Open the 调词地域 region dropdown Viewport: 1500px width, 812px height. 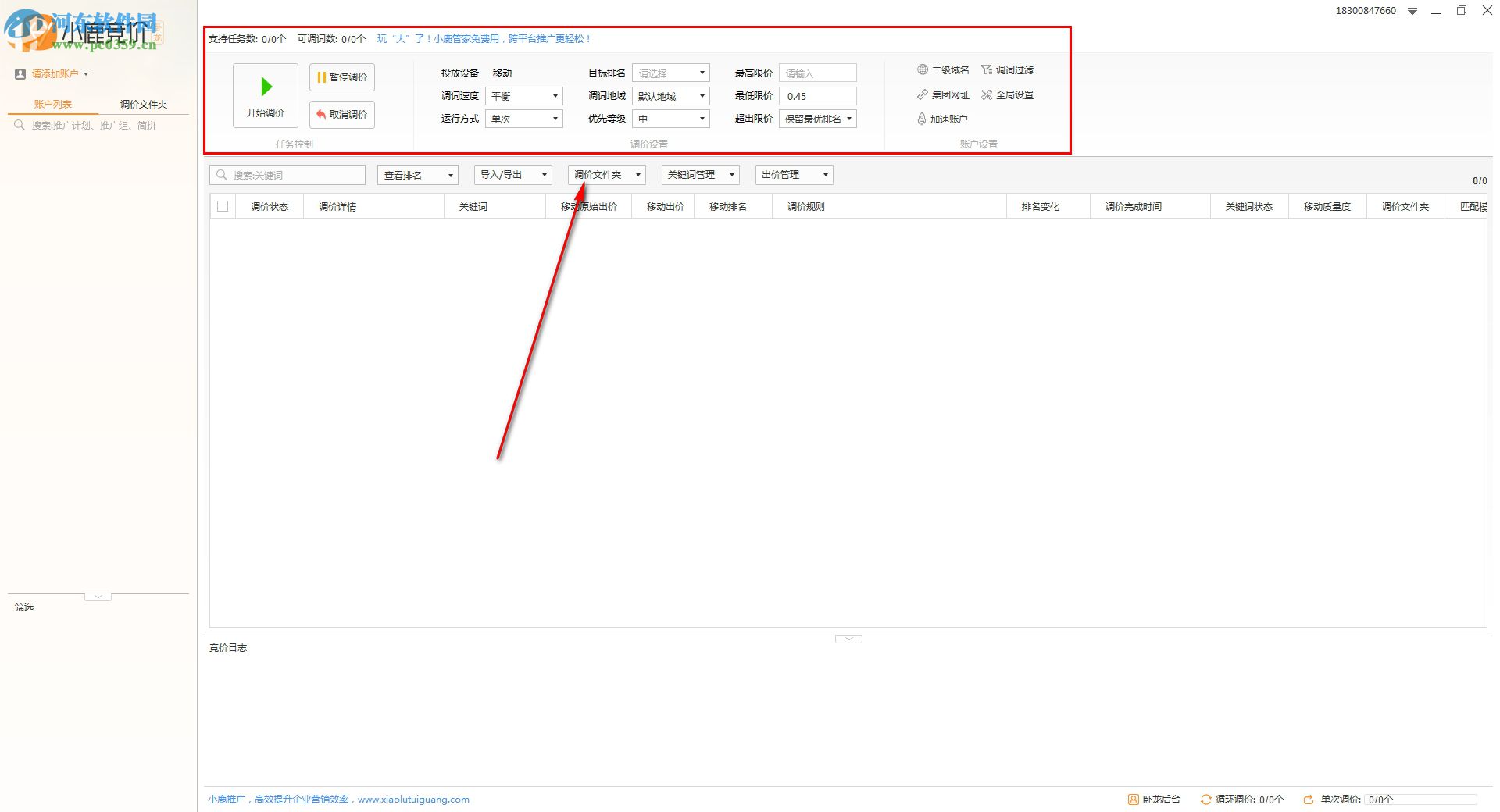(x=671, y=96)
